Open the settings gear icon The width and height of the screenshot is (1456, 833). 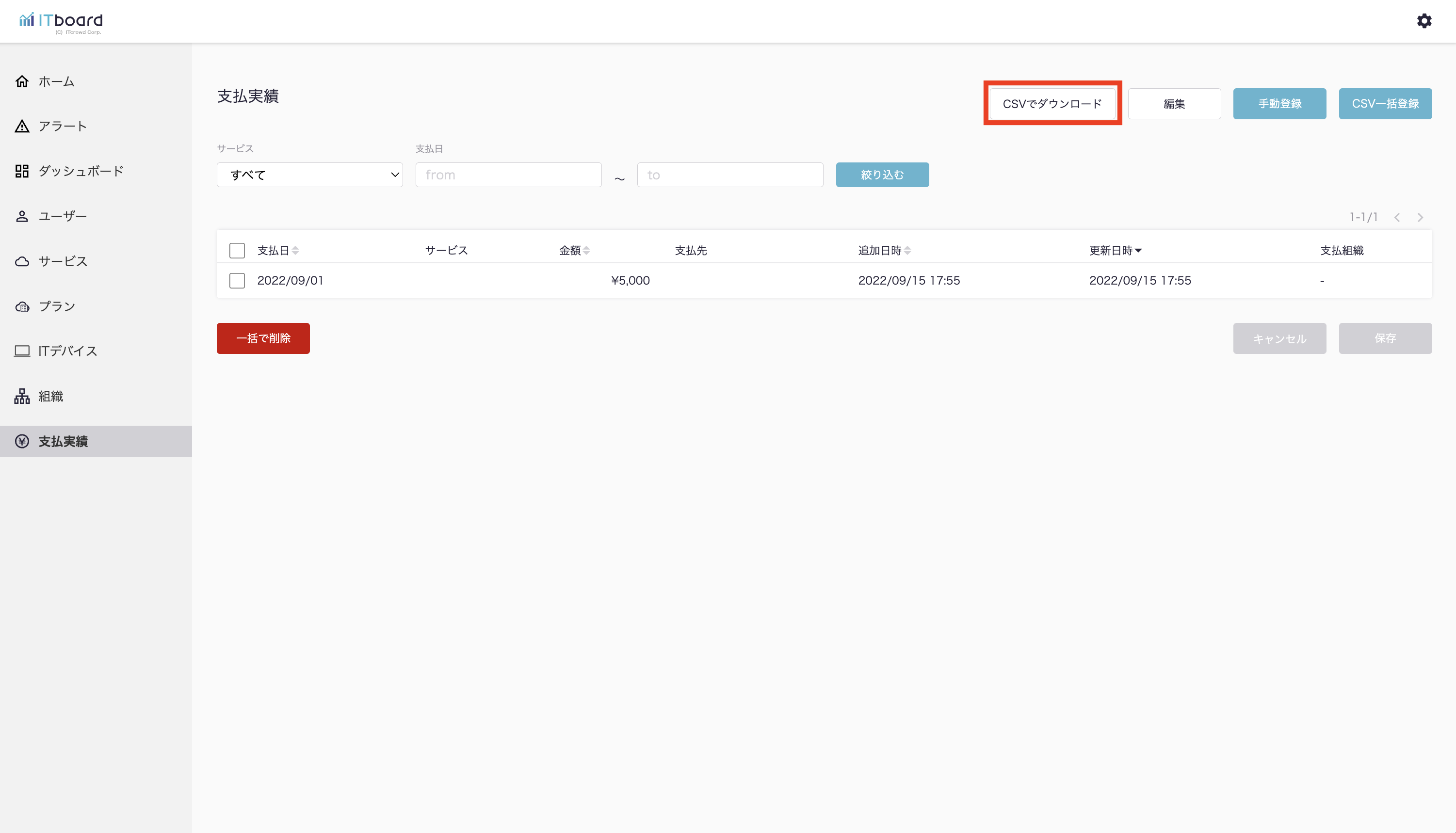pyautogui.click(x=1424, y=21)
